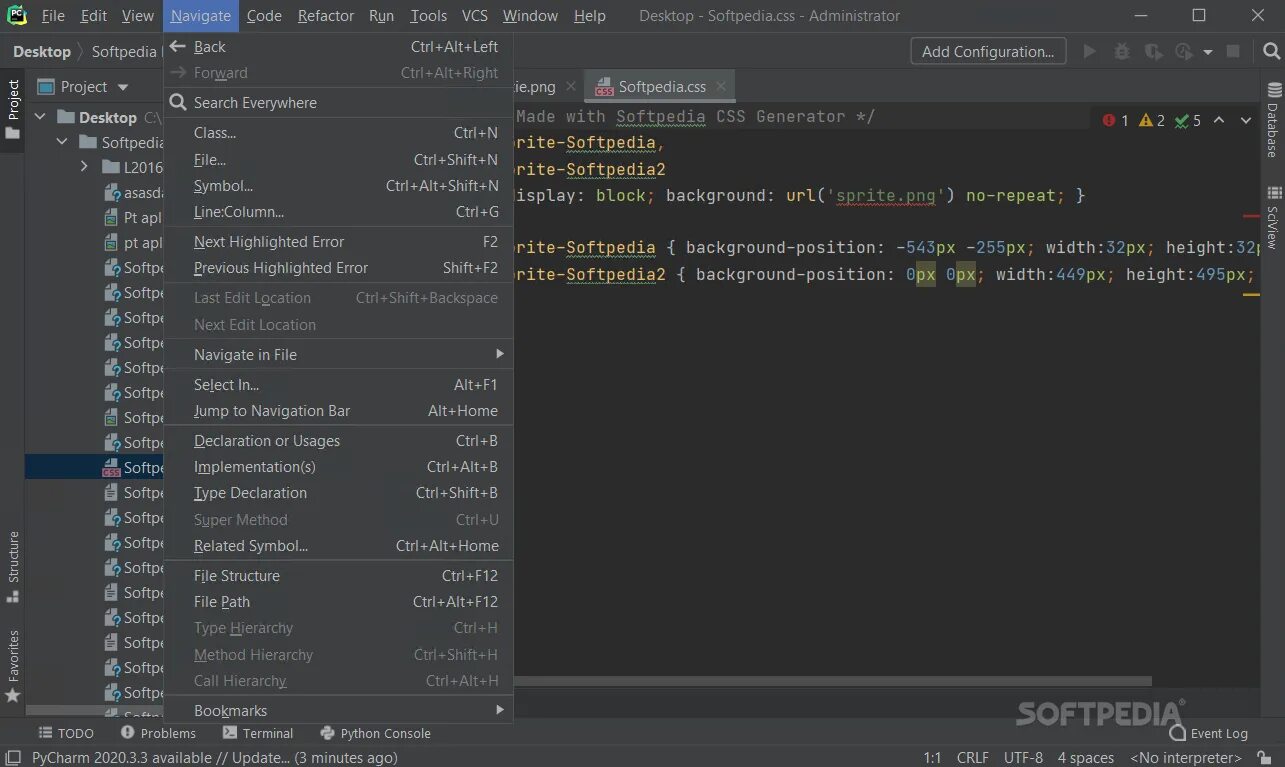Click the caret position 1:1 indicator
The height and width of the screenshot is (767, 1285).
pos(932,758)
